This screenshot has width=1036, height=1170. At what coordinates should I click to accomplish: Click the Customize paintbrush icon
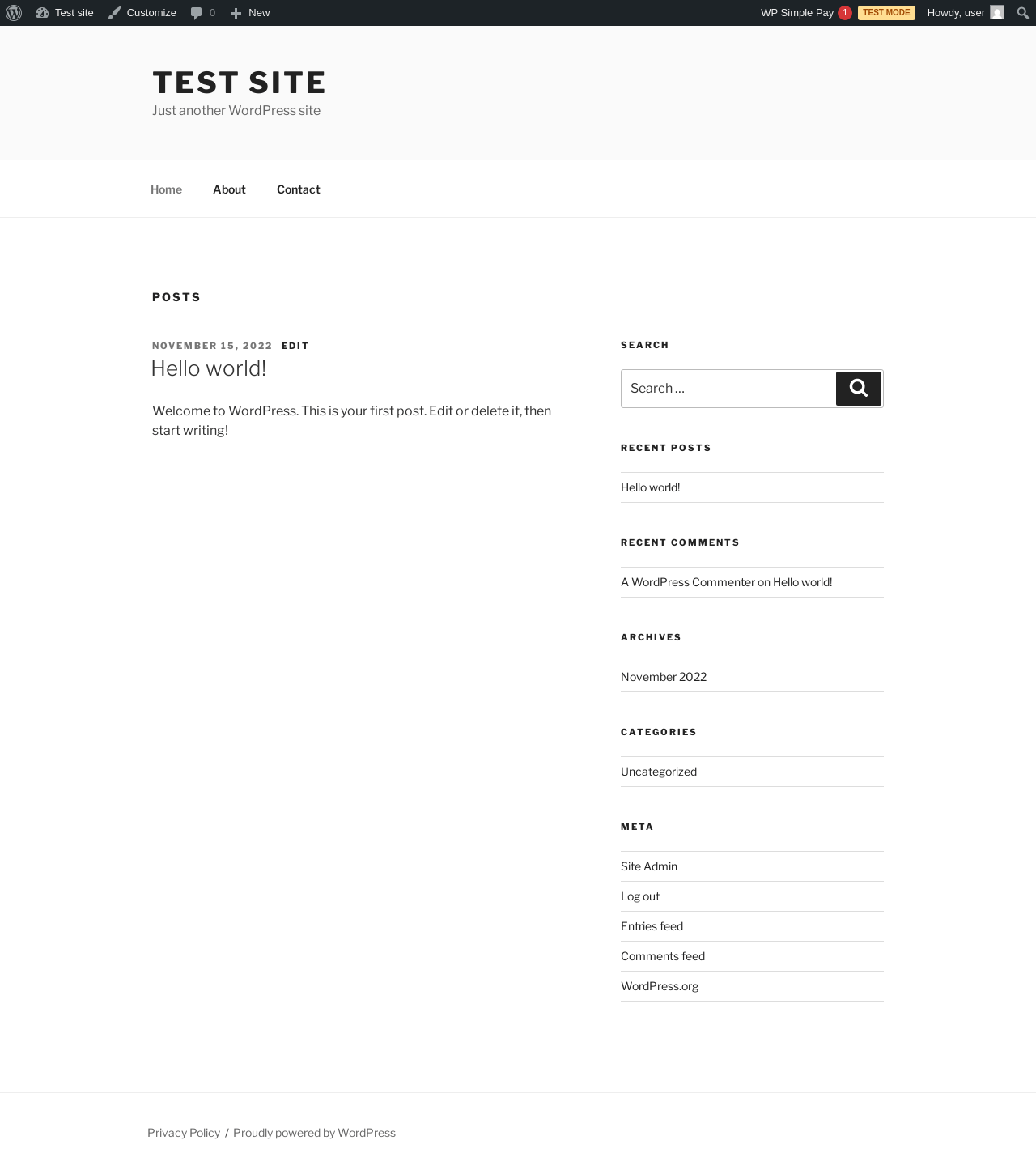click(114, 13)
